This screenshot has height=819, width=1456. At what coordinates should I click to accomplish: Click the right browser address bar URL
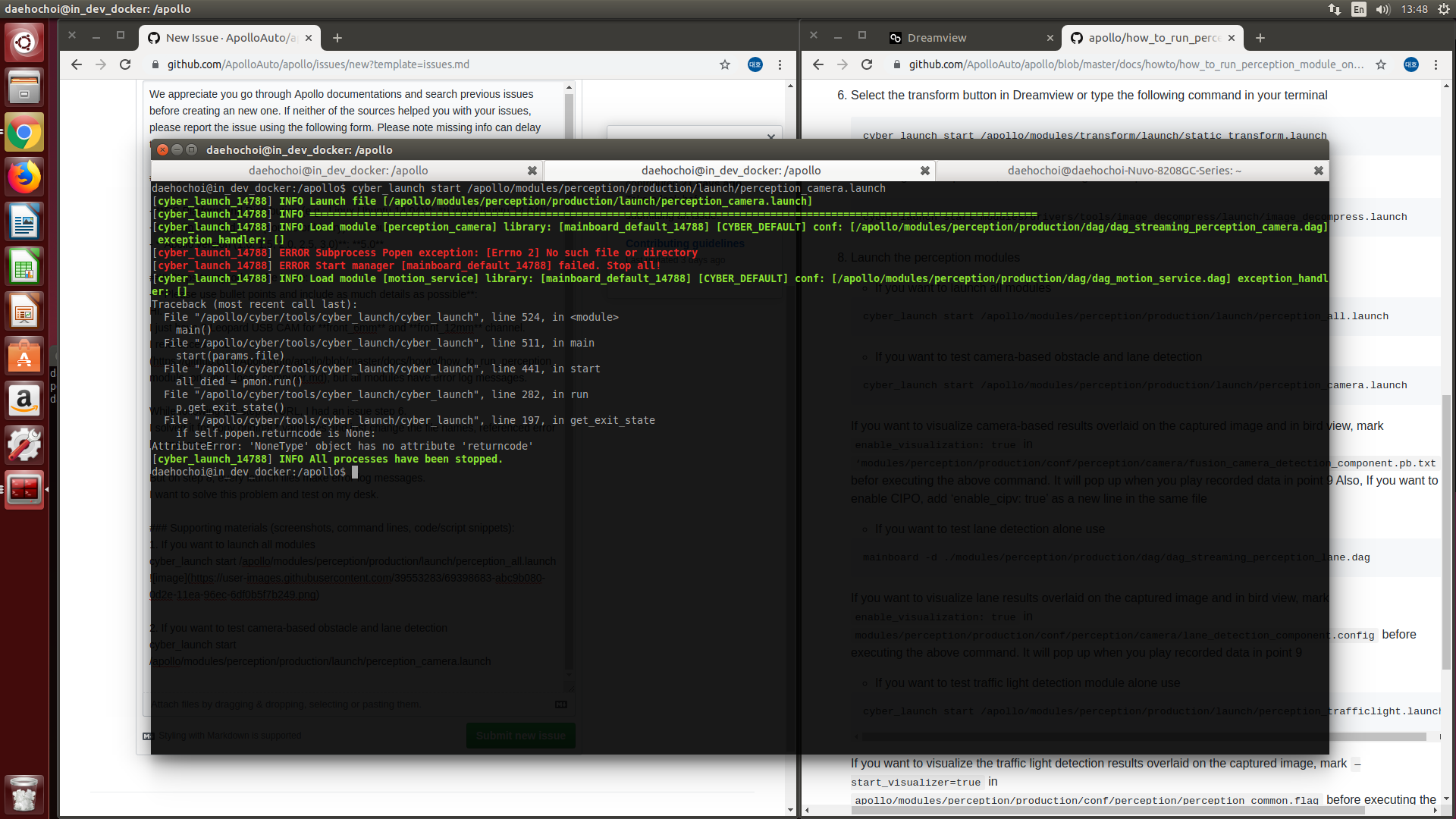(x=1135, y=64)
